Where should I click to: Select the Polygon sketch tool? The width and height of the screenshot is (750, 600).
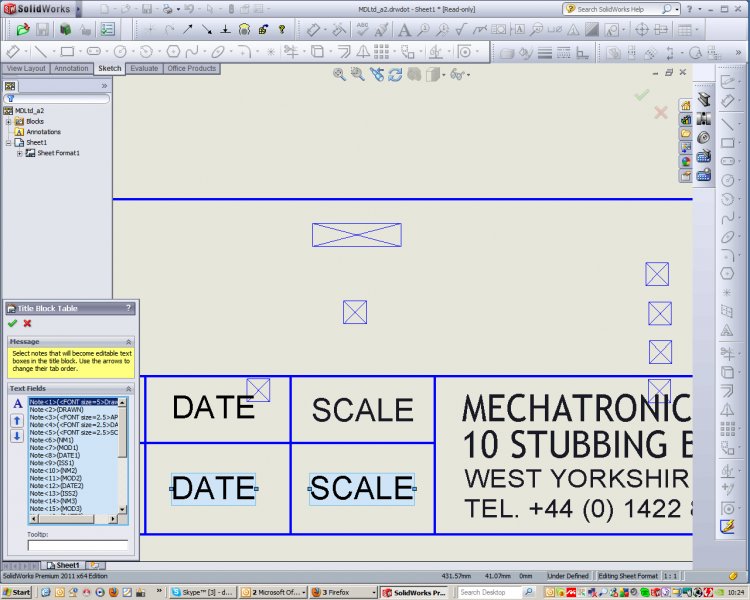tap(173, 51)
